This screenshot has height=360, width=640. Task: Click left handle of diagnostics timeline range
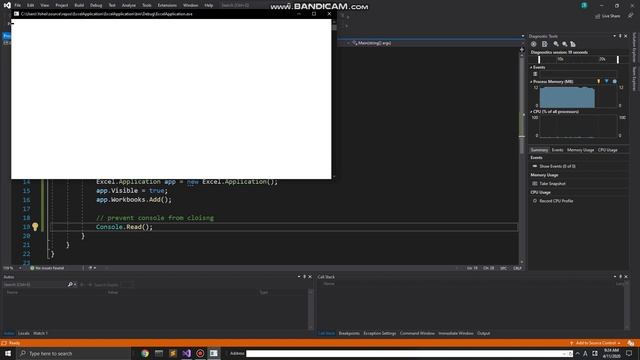tap(539, 60)
